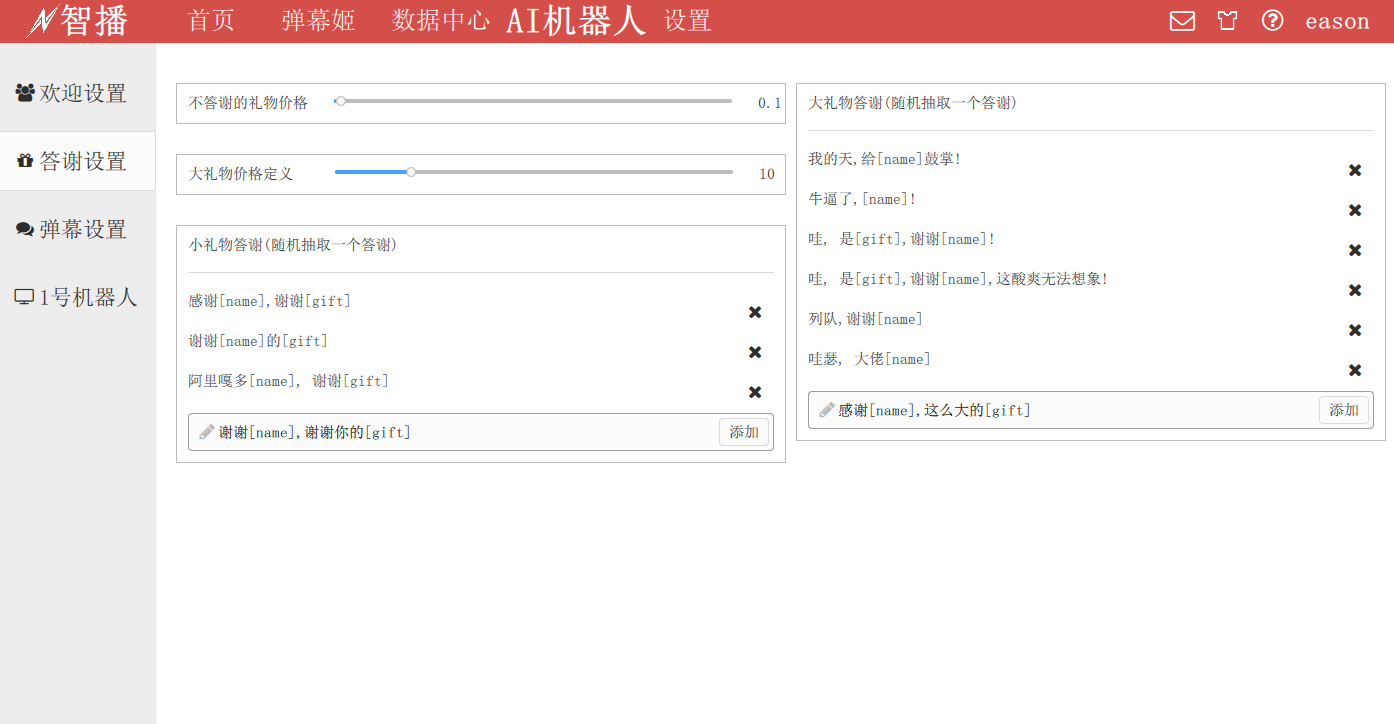Click reply text ending 这酸爽无法想象!
Screen dimensions: 1394x724
(959, 279)
